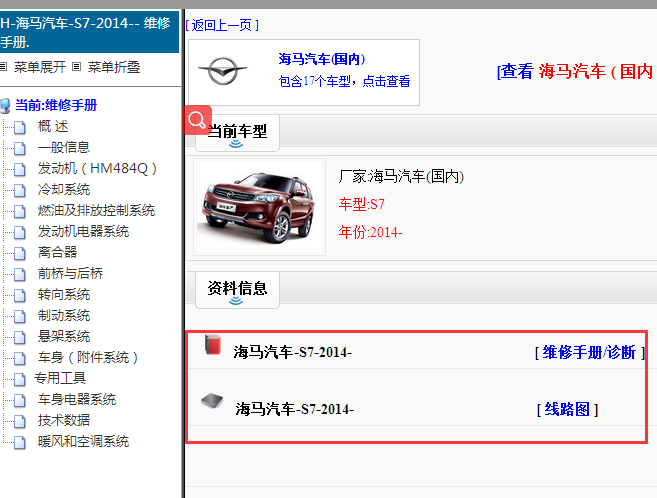Open the 线路图 link
Screen dimensions: 657x498
coord(567,409)
